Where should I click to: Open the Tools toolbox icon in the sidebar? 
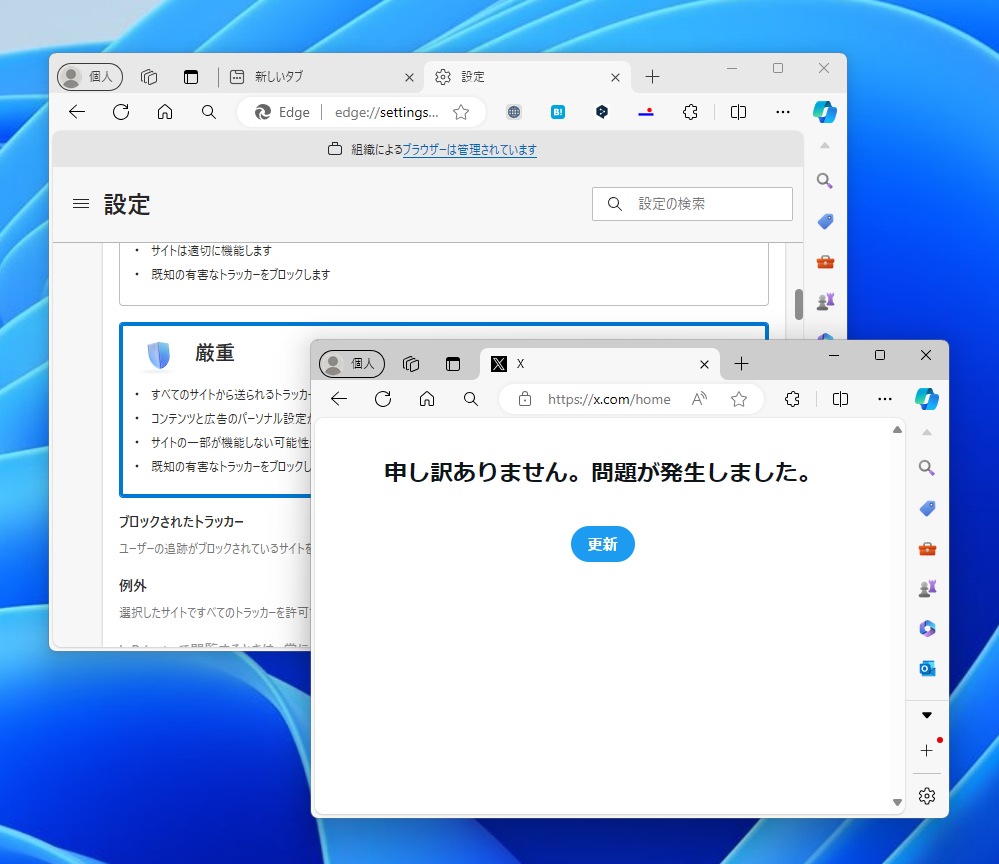point(926,548)
